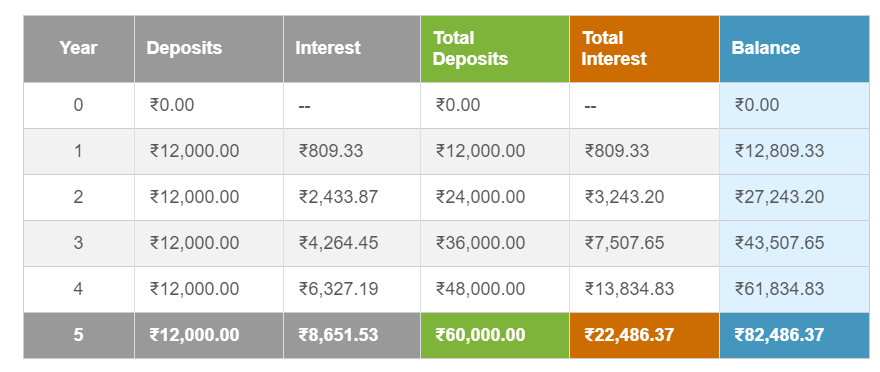880x372 pixels.
Task: Select the ₹27,243.20 balance cell
Action: [794, 198]
